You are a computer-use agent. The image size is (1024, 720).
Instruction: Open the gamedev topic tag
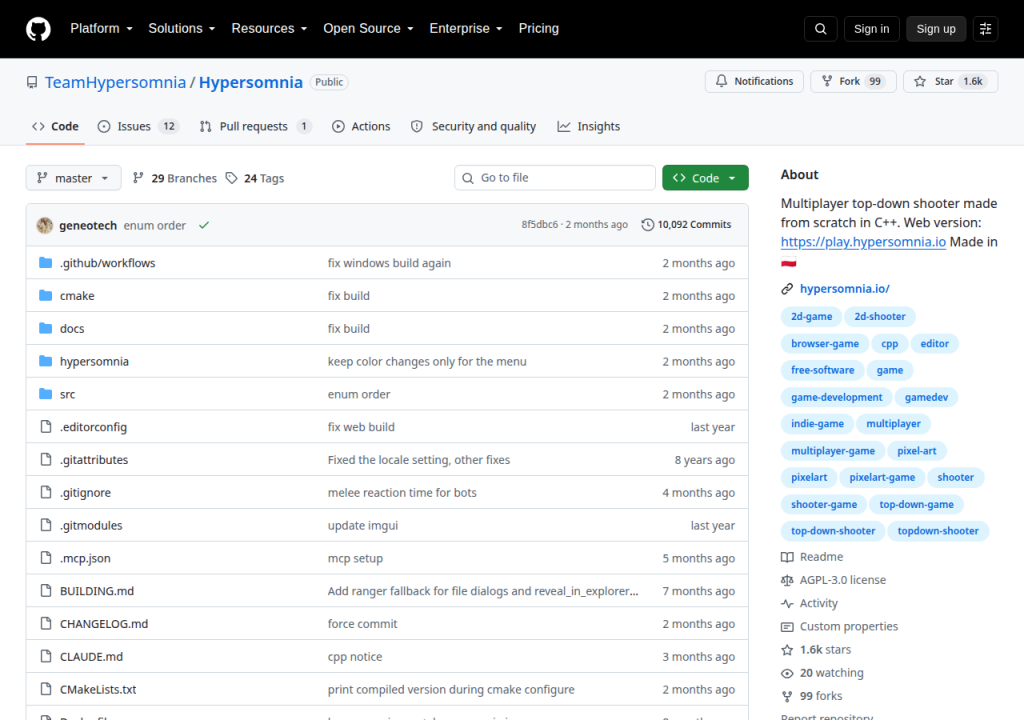tap(926, 397)
